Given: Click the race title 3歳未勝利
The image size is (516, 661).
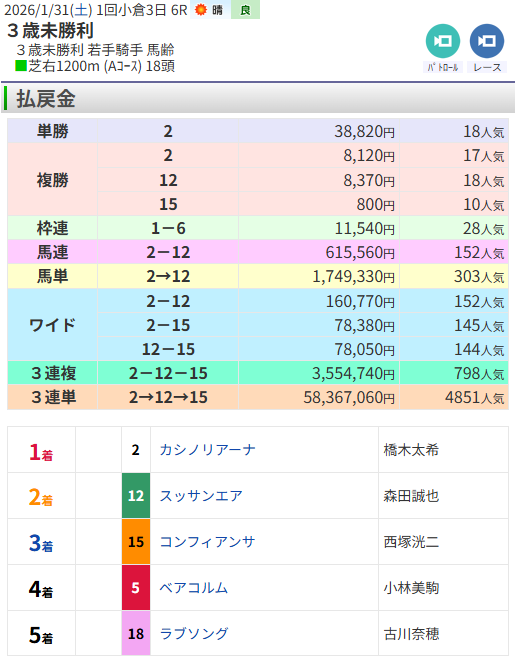Looking at the screenshot, I should (x=50, y=31).
